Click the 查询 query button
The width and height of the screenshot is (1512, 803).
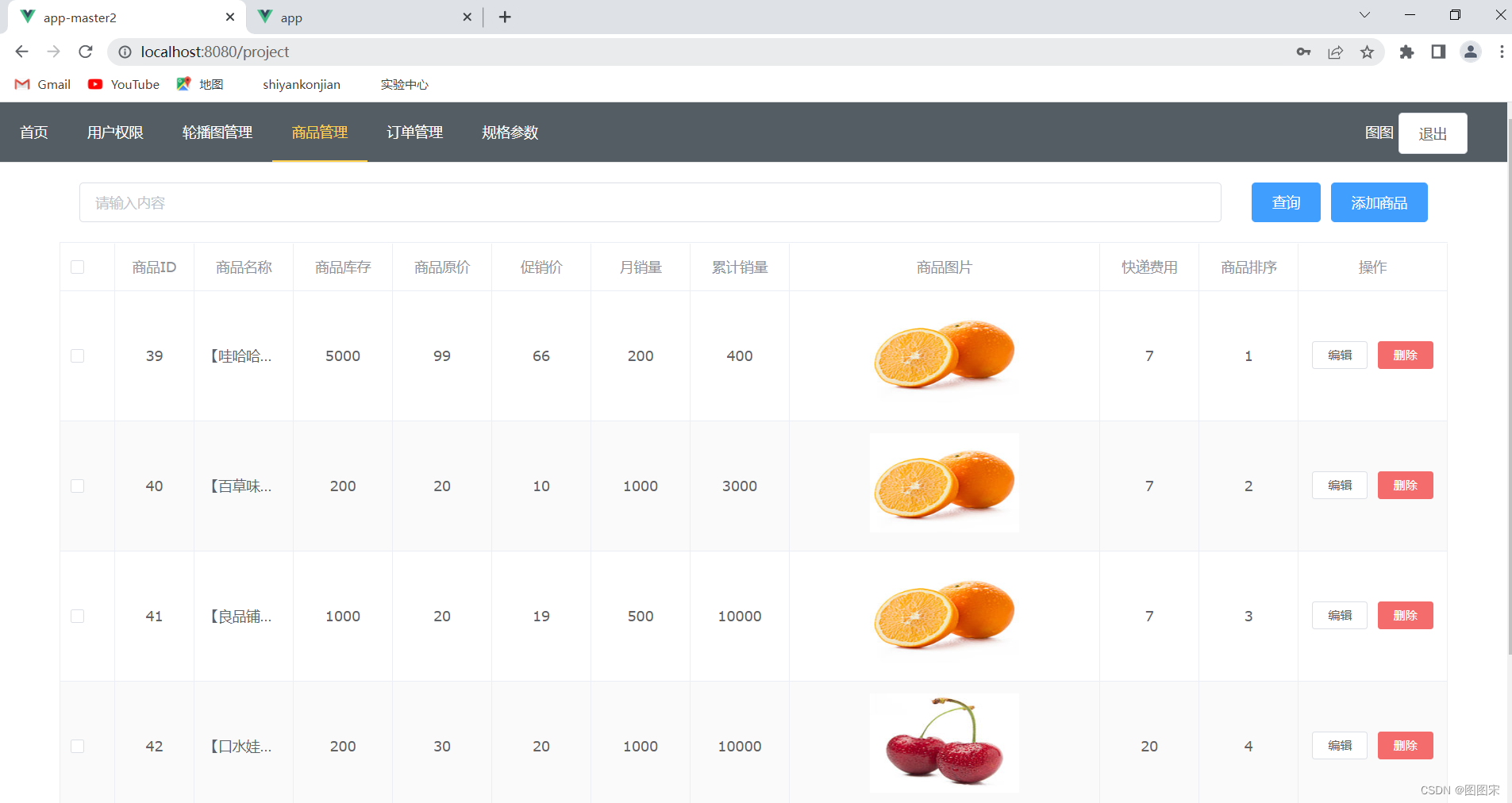click(1285, 202)
